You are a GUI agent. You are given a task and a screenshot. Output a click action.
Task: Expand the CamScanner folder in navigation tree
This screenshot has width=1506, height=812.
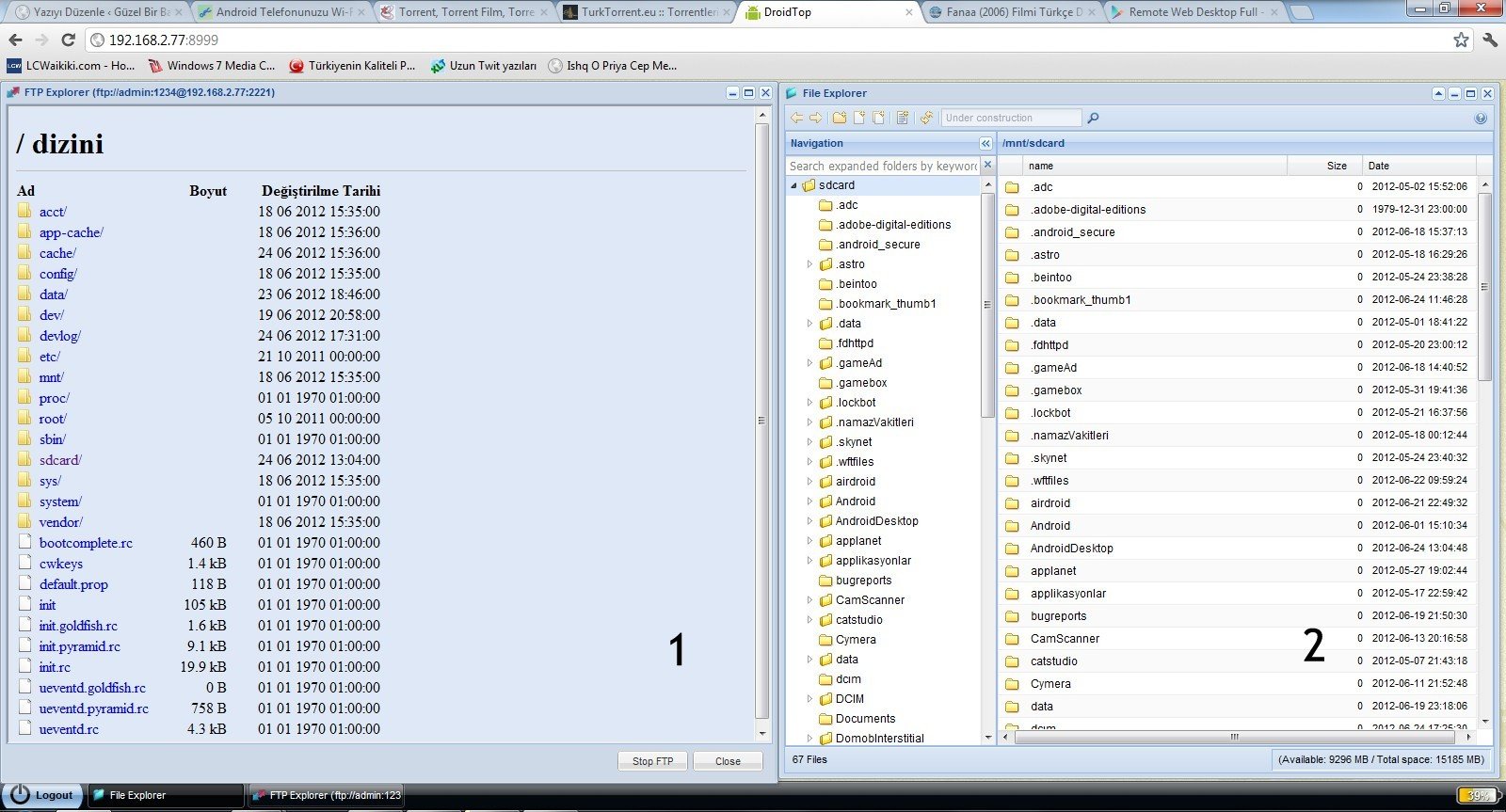pyautogui.click(x=809, y=600)
